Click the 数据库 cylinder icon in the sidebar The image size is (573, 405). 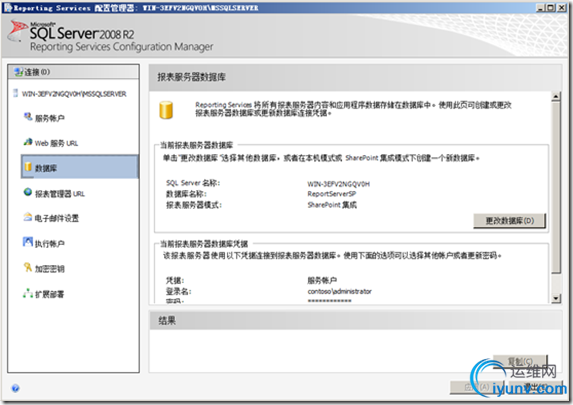tap(28, 167)
